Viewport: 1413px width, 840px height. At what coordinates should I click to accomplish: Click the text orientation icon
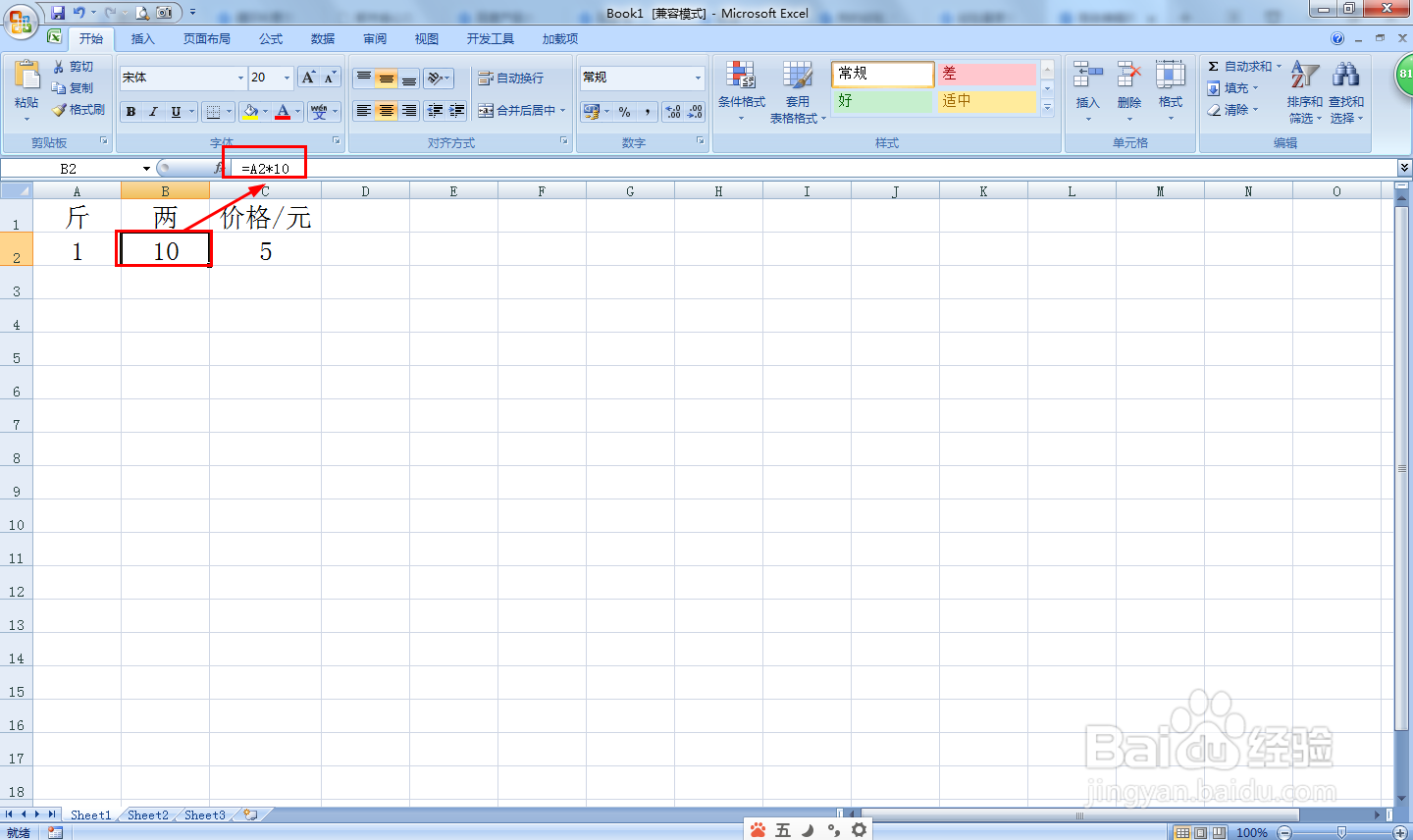click(434, 78)
